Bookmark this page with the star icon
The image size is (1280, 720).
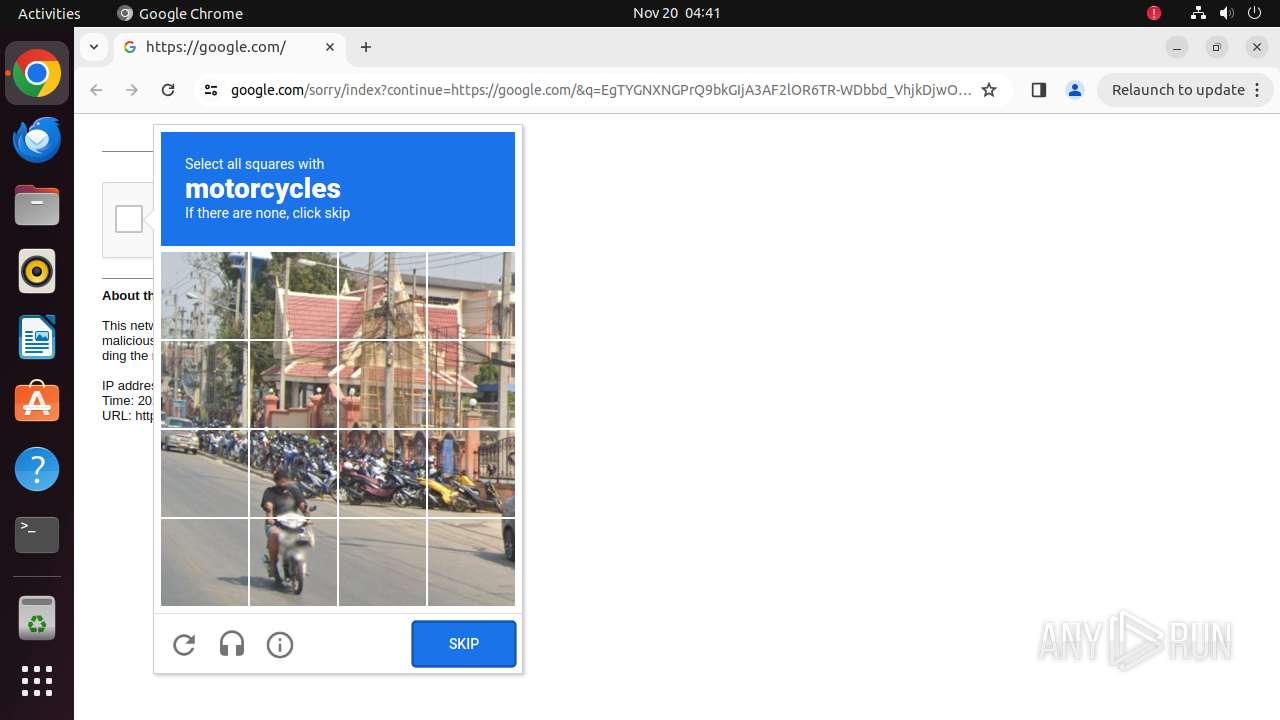pyautogui.click(x=989, y=90)
